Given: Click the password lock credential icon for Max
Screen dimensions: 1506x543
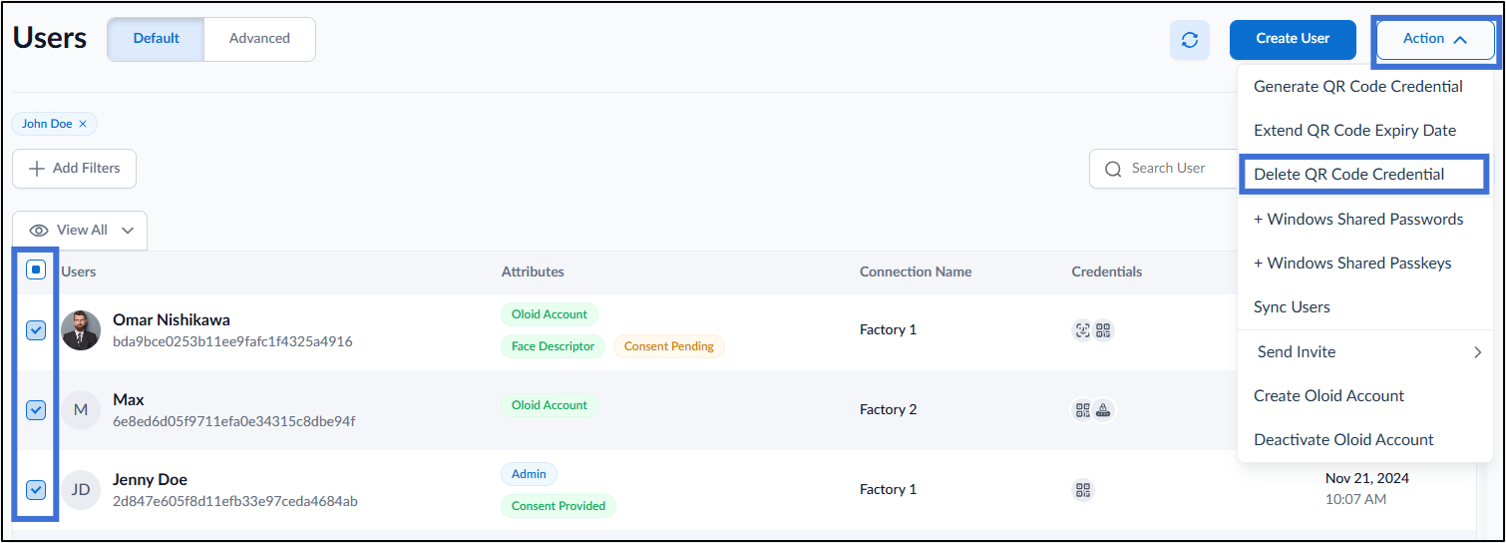Looking at the screenshot, I should 1104,410.
